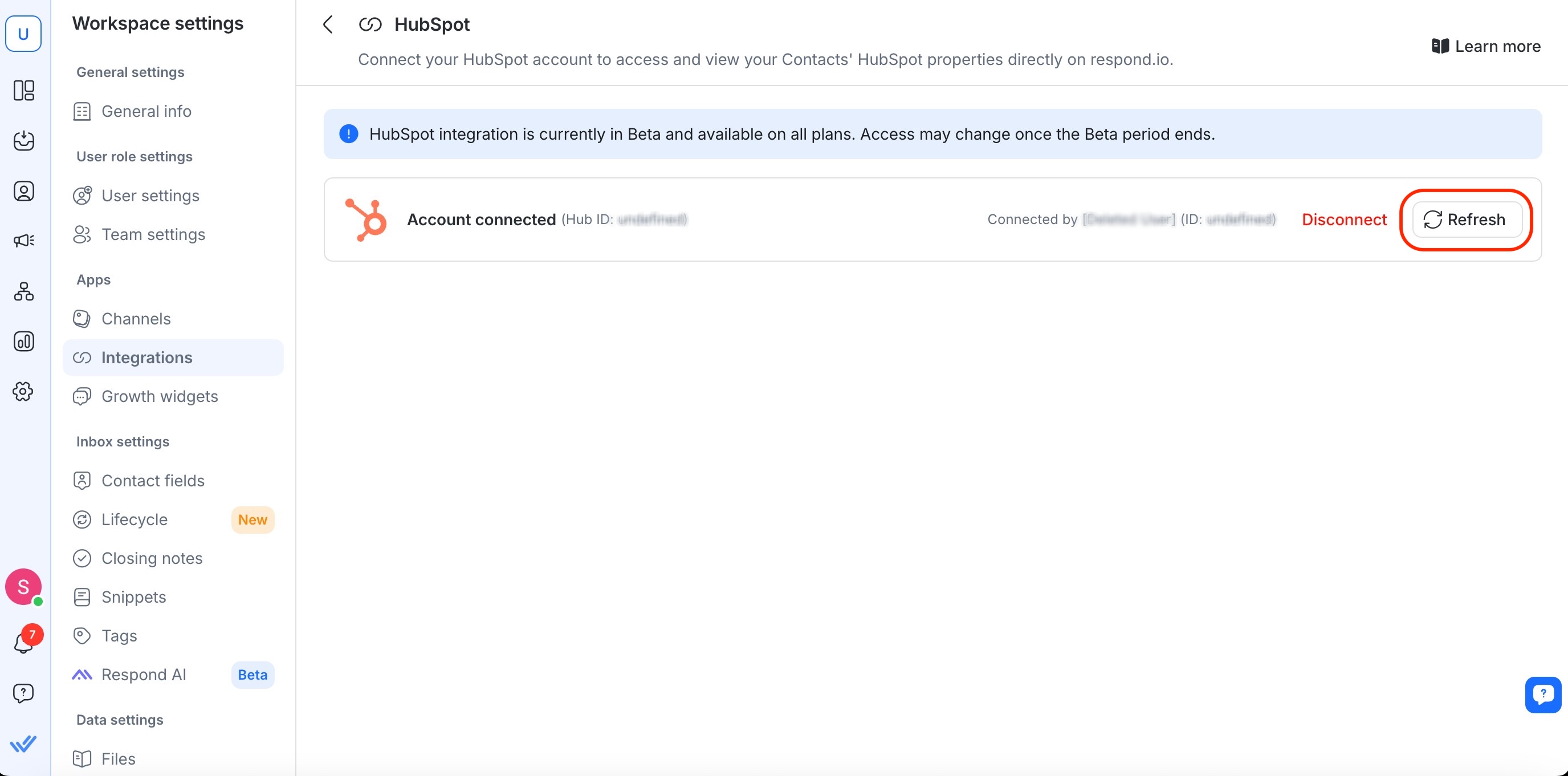Select Channels in Apps section
Image resolution: width=1568 pixels, height=776 pixels.
136,319
